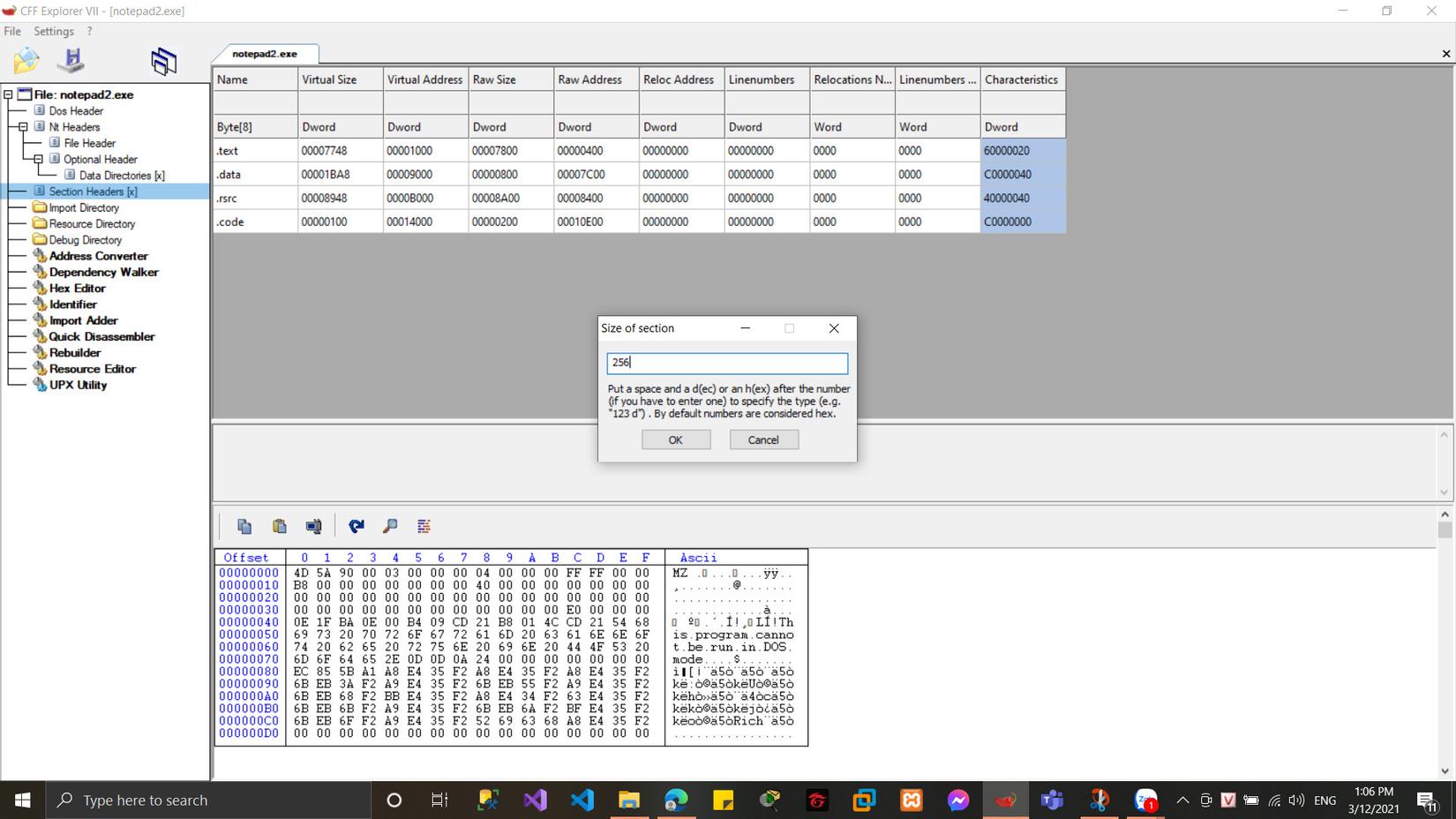Click the volume icon in system tray
Viewport: 1456px width, 819px height.
point(1296,800)
